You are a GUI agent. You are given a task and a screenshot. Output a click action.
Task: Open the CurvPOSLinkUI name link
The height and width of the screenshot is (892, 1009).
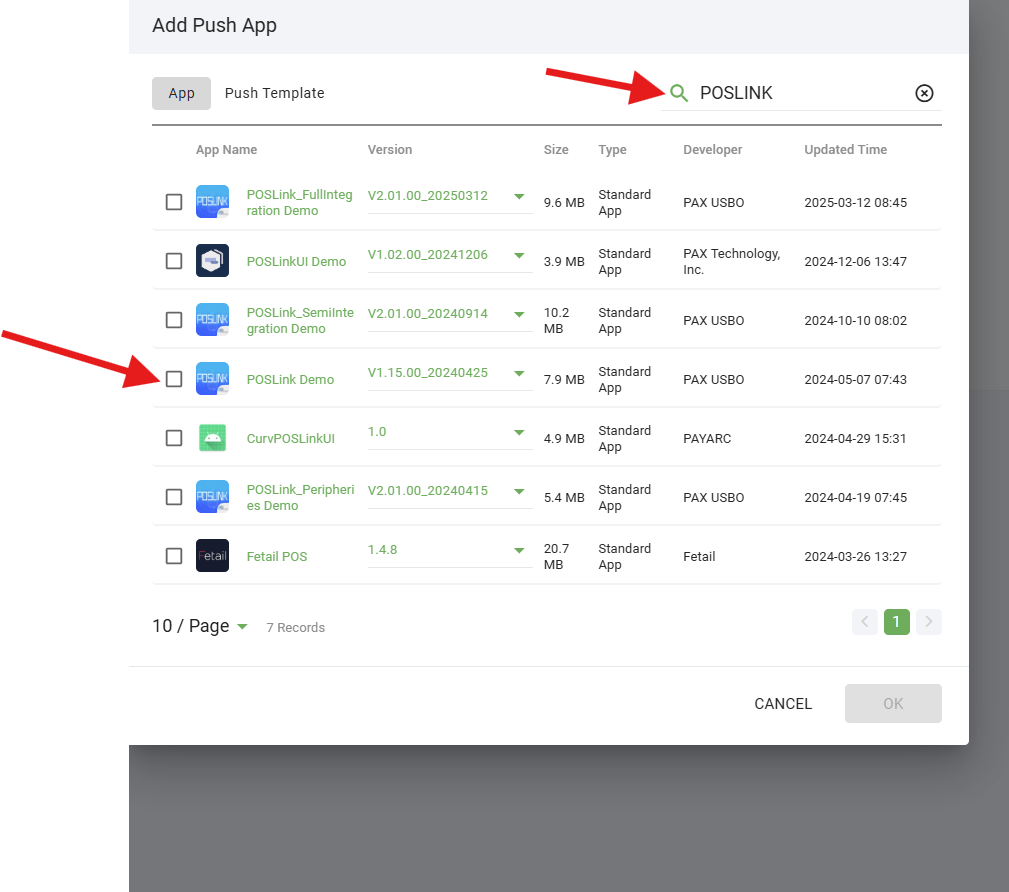point(291,438)
